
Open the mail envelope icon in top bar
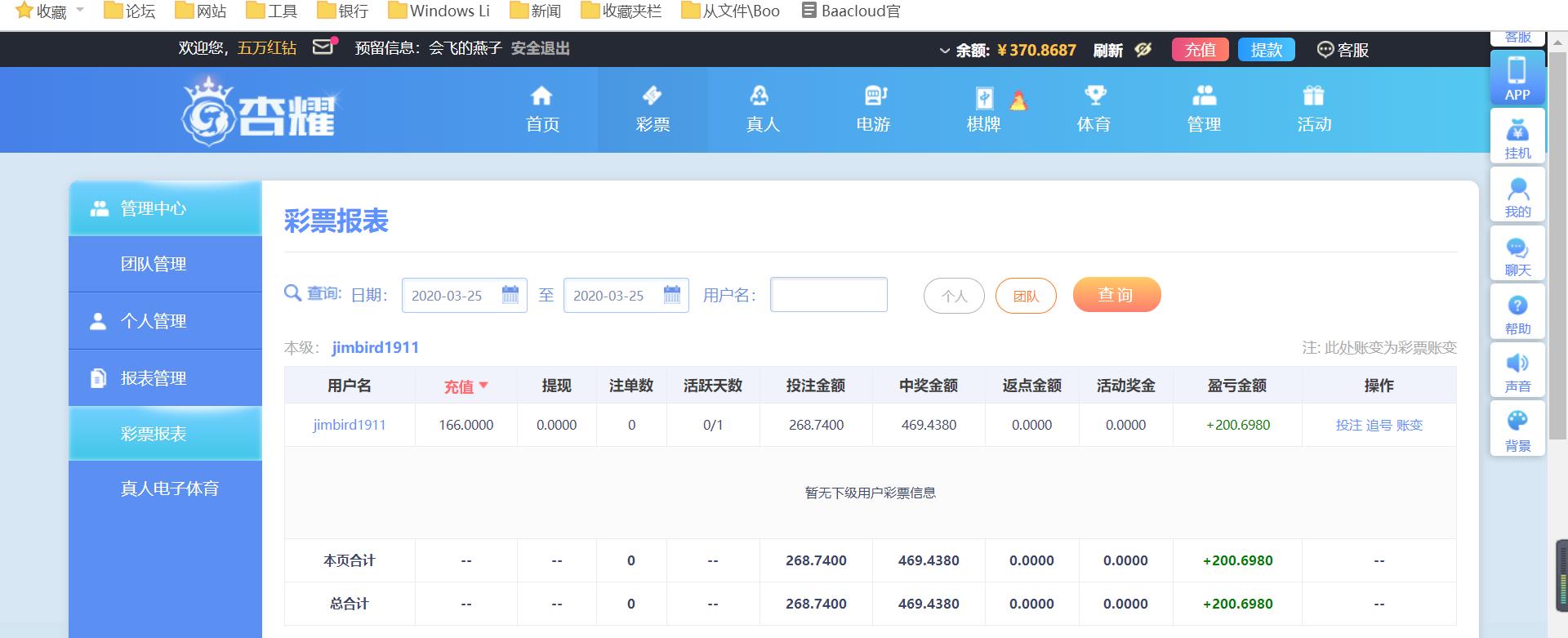[x=323, y=47]
